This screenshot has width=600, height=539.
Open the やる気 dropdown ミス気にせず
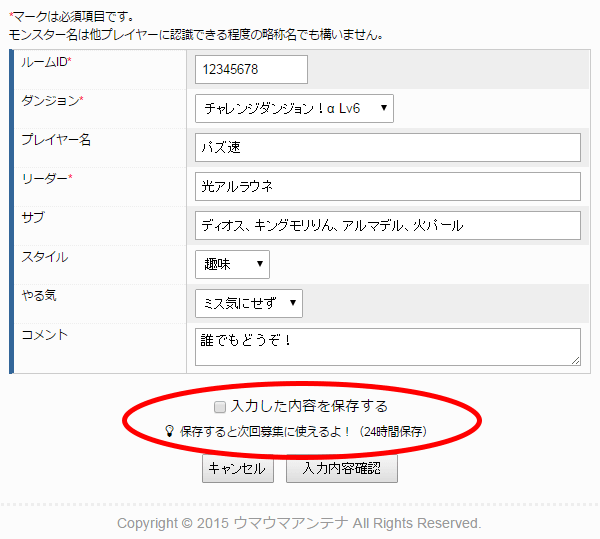point(249,303)
